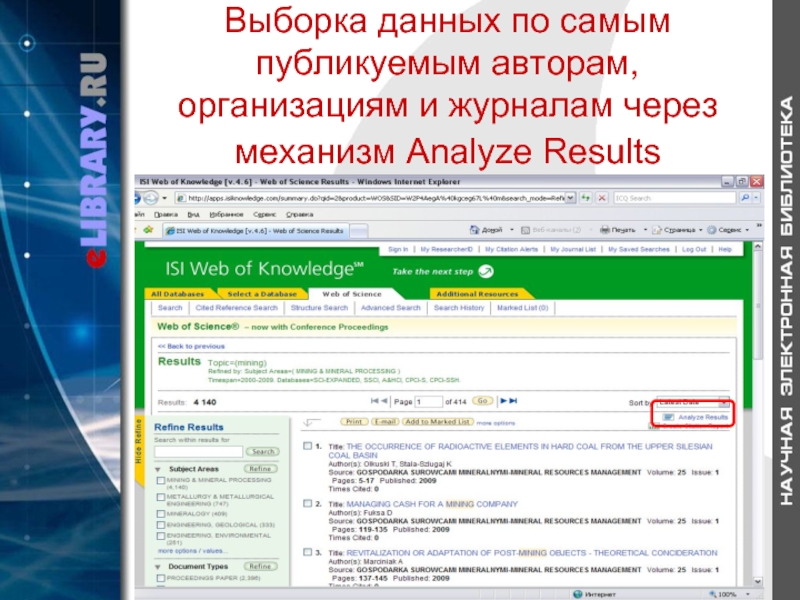Open the Cited Reference Search tab
The image size is (800, 600).
pyautogui.click(x=236, y=308)
